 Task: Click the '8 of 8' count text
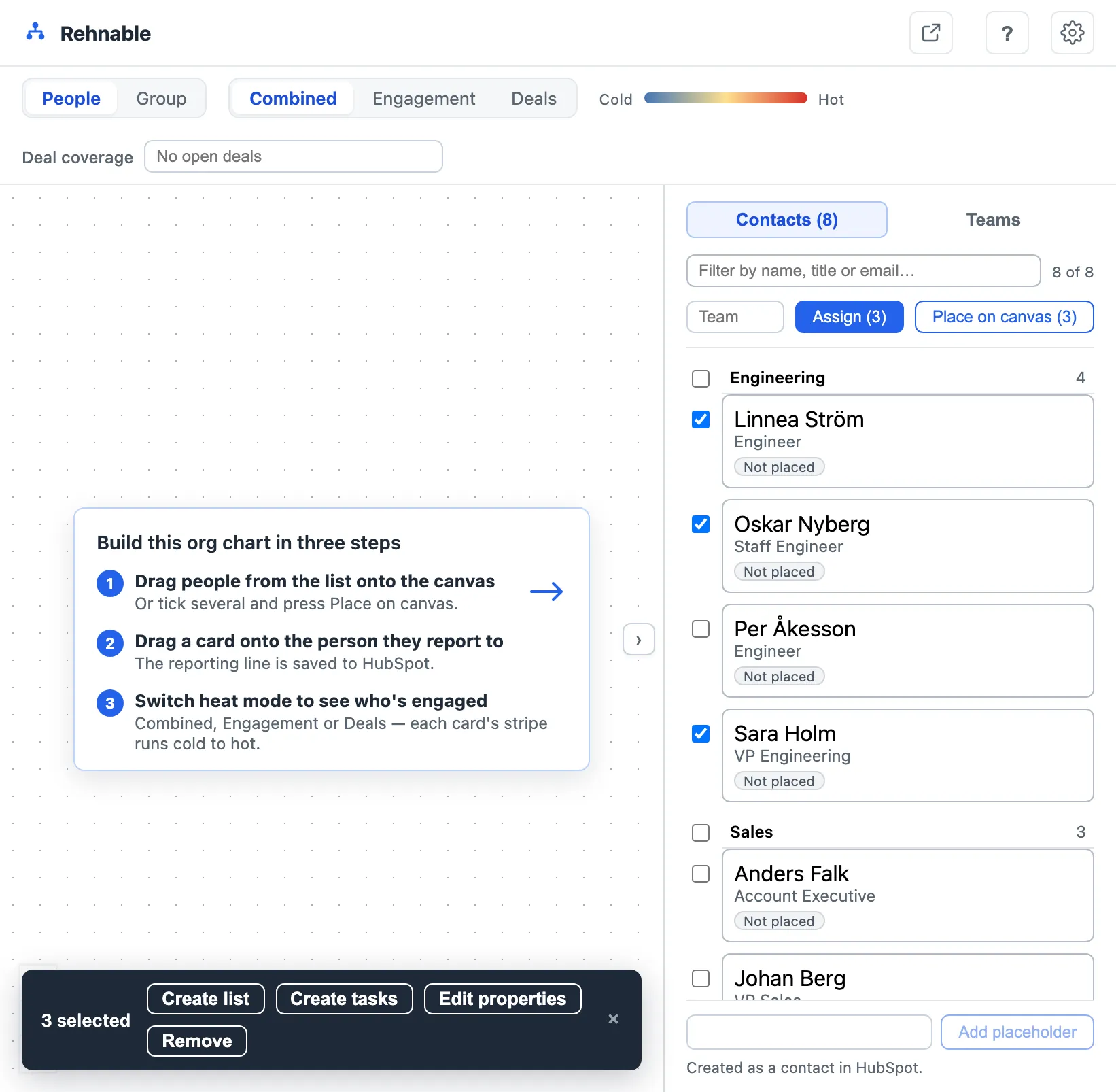pyautogui.click(x=1073, y=272)
